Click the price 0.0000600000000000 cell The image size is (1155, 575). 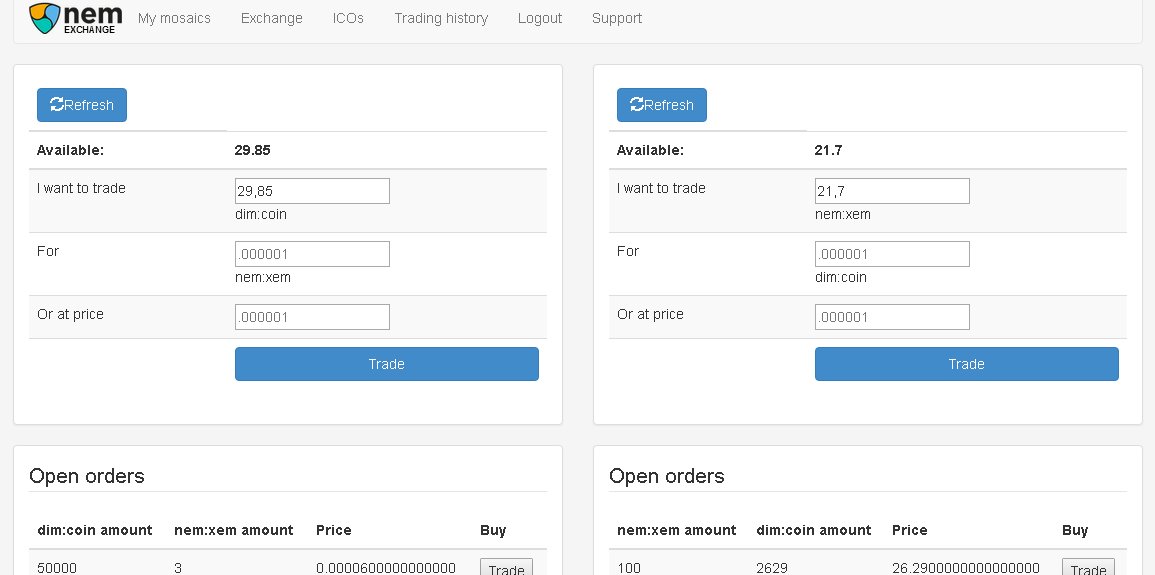point(386,568)
